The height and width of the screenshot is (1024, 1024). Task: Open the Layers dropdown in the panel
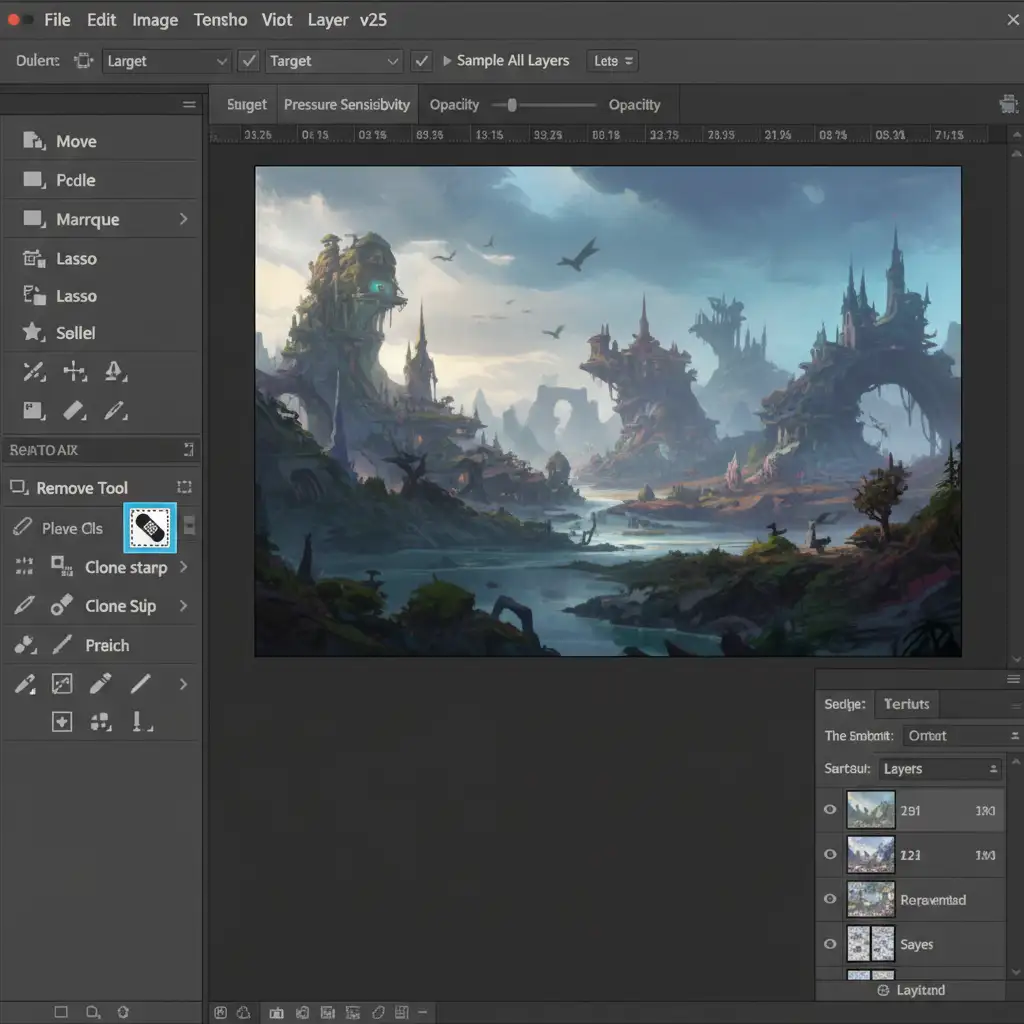(939, 769)
